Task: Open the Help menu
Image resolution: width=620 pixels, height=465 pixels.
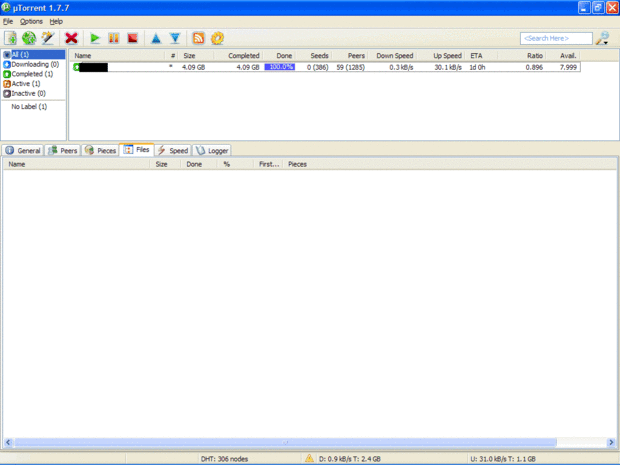Action: (56, 21)
